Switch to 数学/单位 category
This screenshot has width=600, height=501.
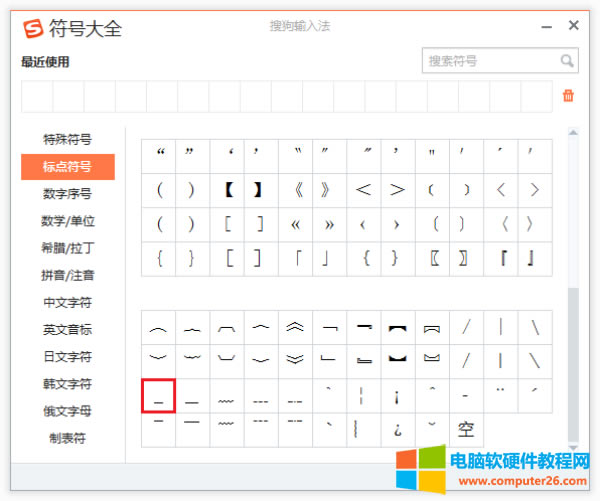coord(68,220)
